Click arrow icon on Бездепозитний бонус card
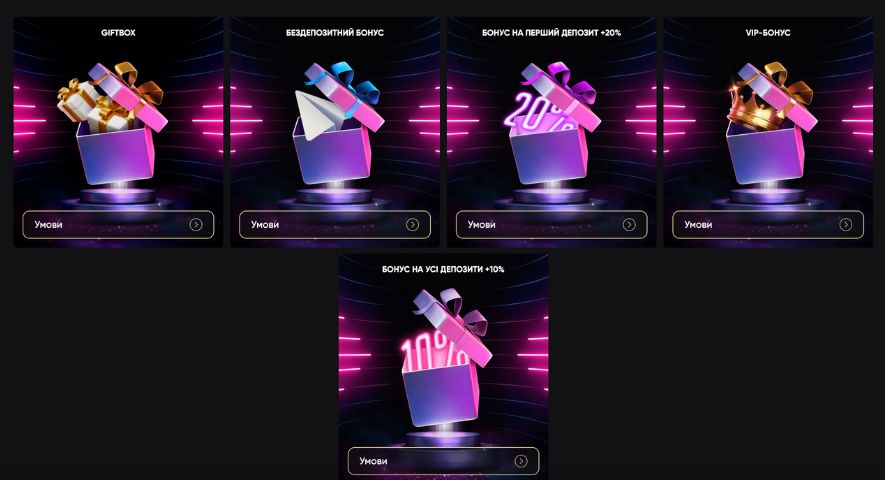Image resolution: width=885 pixels, height=480 pixels. (x=413, y=225)
